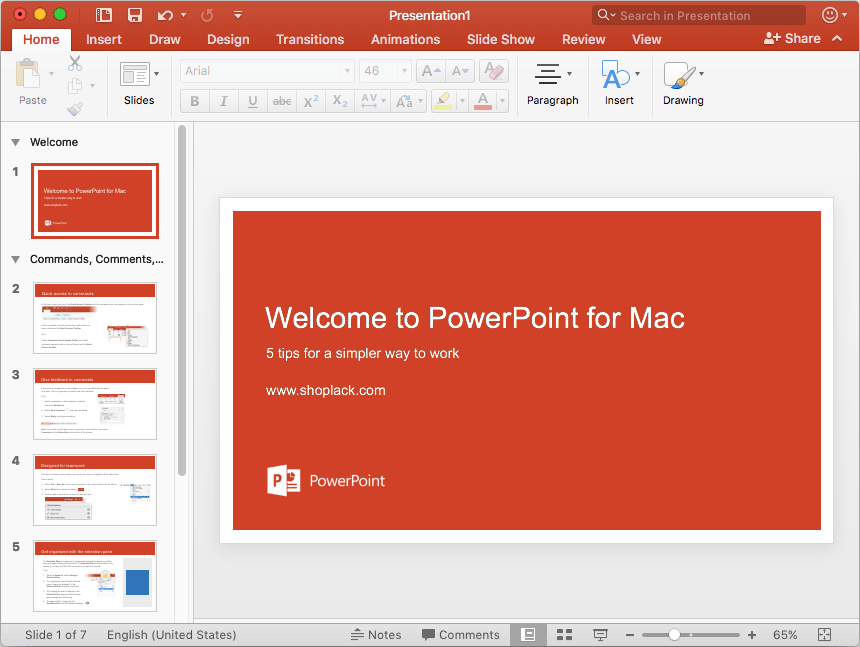Open the View tab

tap(647, 39)
